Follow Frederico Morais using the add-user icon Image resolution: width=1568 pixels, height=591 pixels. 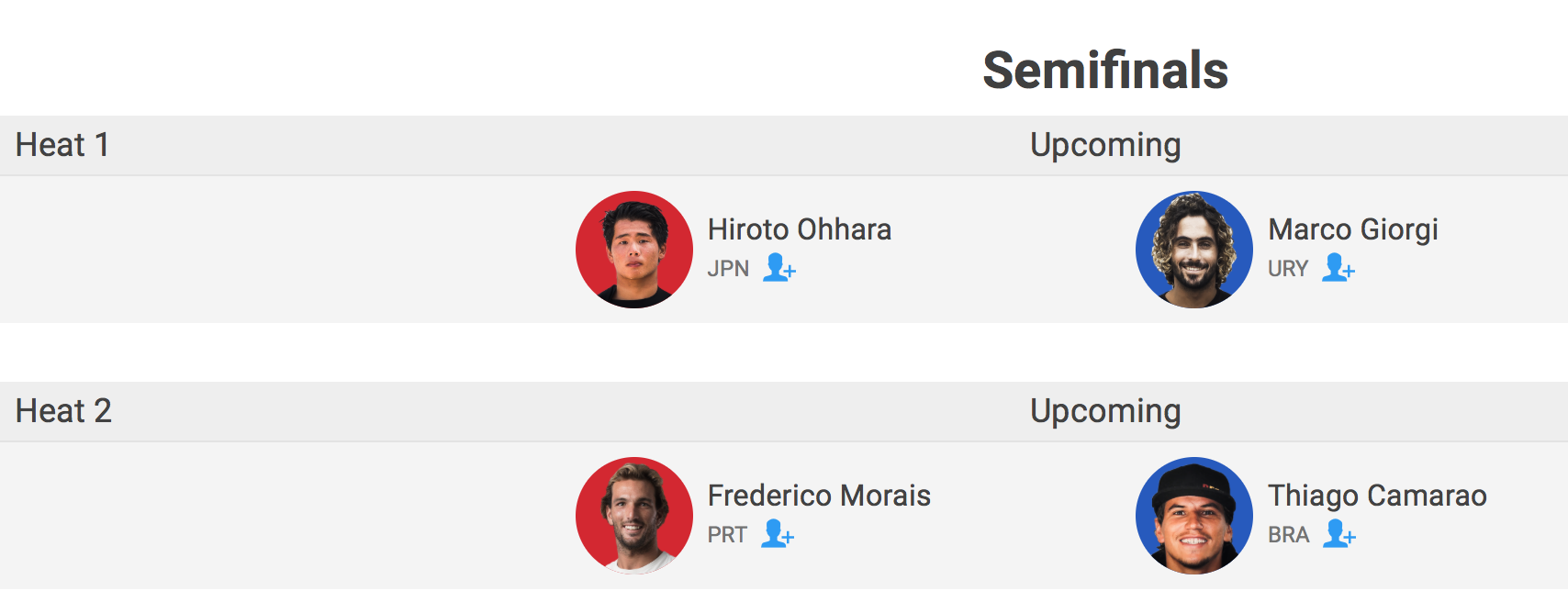(x=777, y=534)
